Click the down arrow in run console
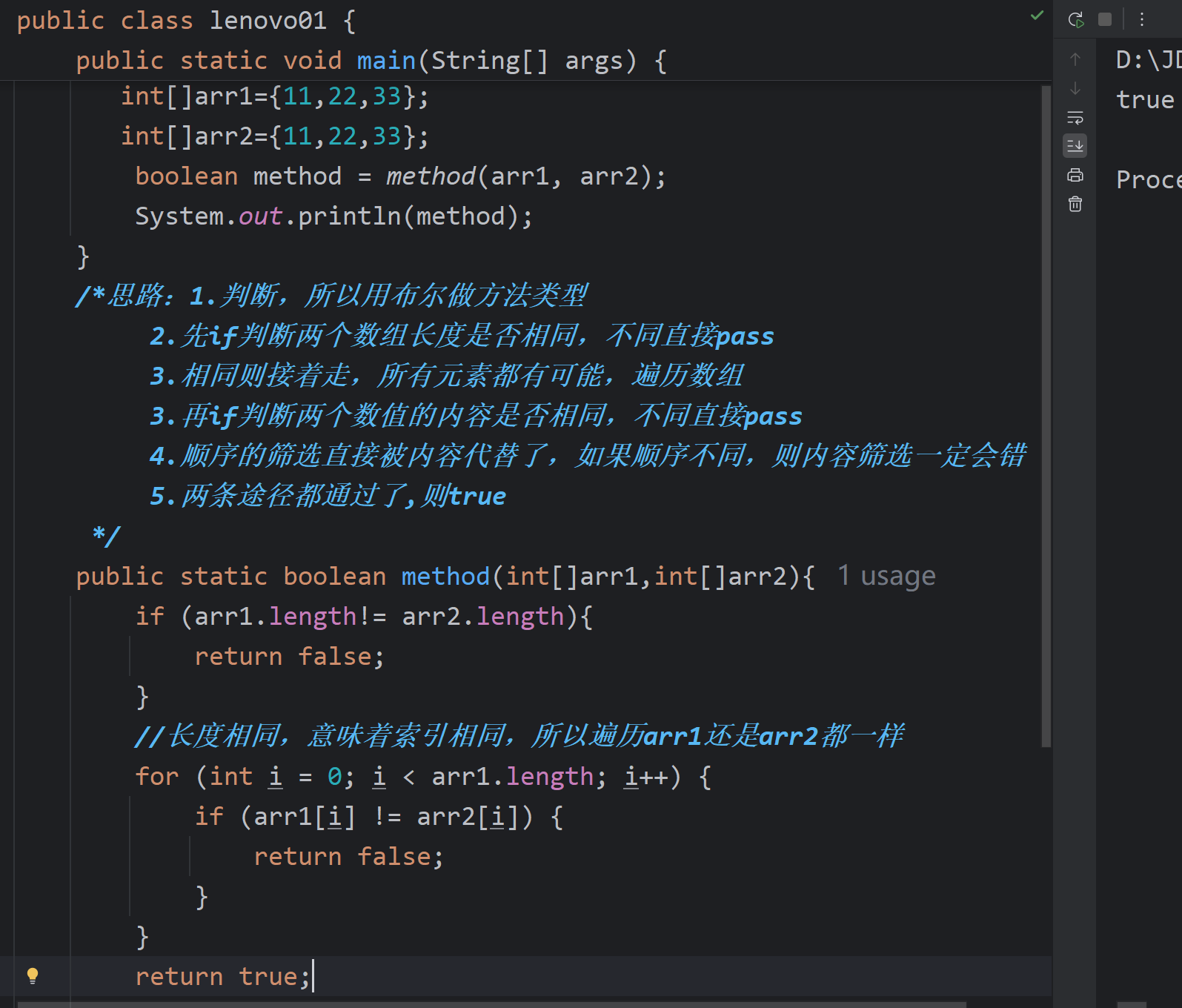 [1075, 88]
